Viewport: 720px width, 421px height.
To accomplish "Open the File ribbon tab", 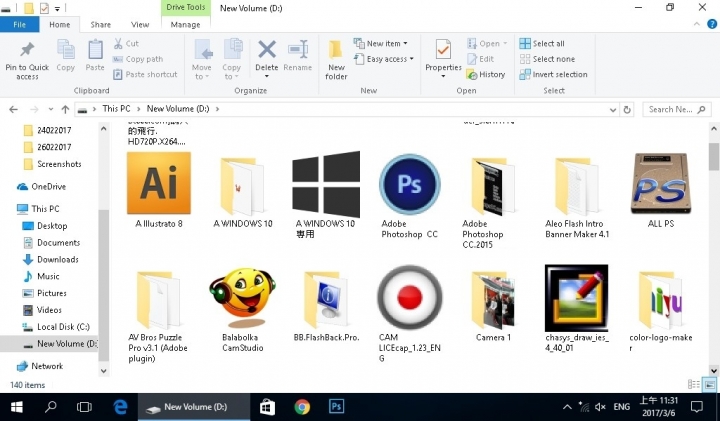I will click(x=19, y=24).
